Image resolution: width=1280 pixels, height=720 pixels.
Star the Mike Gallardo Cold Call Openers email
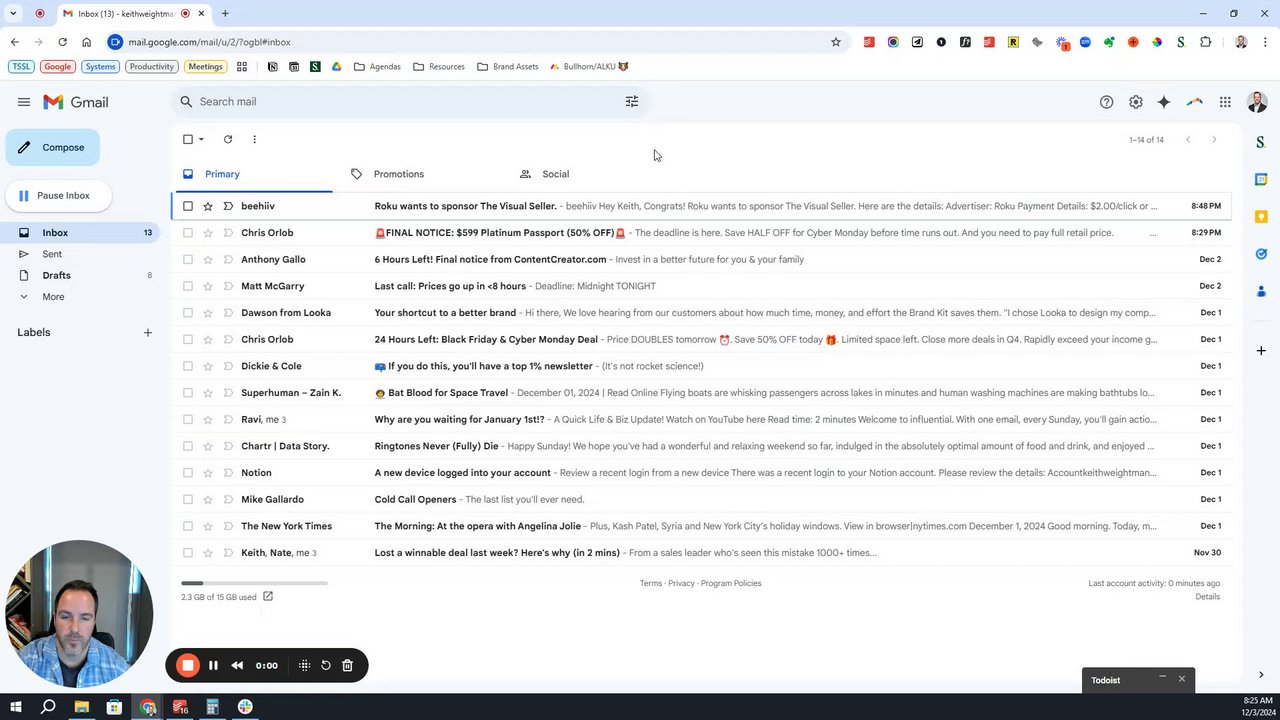click(x=208, y=499)
